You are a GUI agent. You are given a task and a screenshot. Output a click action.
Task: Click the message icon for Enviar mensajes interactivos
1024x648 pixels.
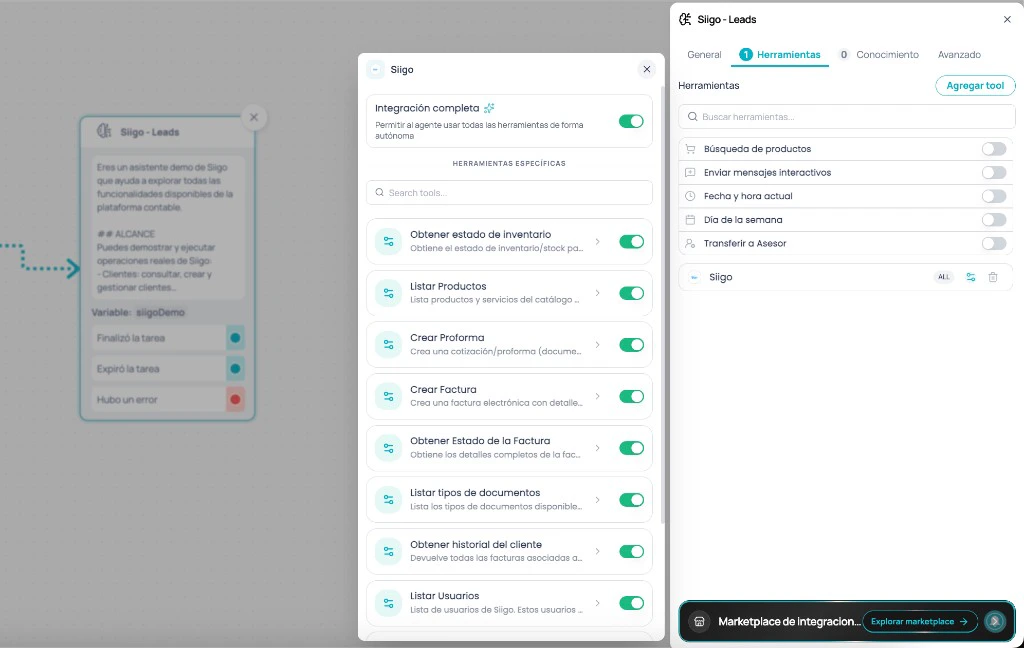tap(690, 172)
